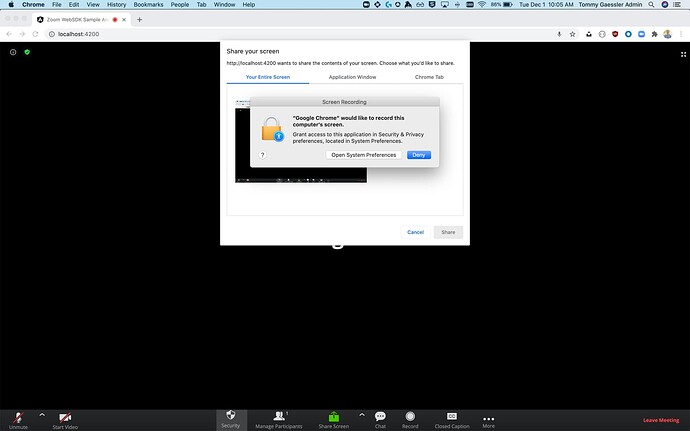
Task: Open the More options menu
Action: tap(488, 421)
